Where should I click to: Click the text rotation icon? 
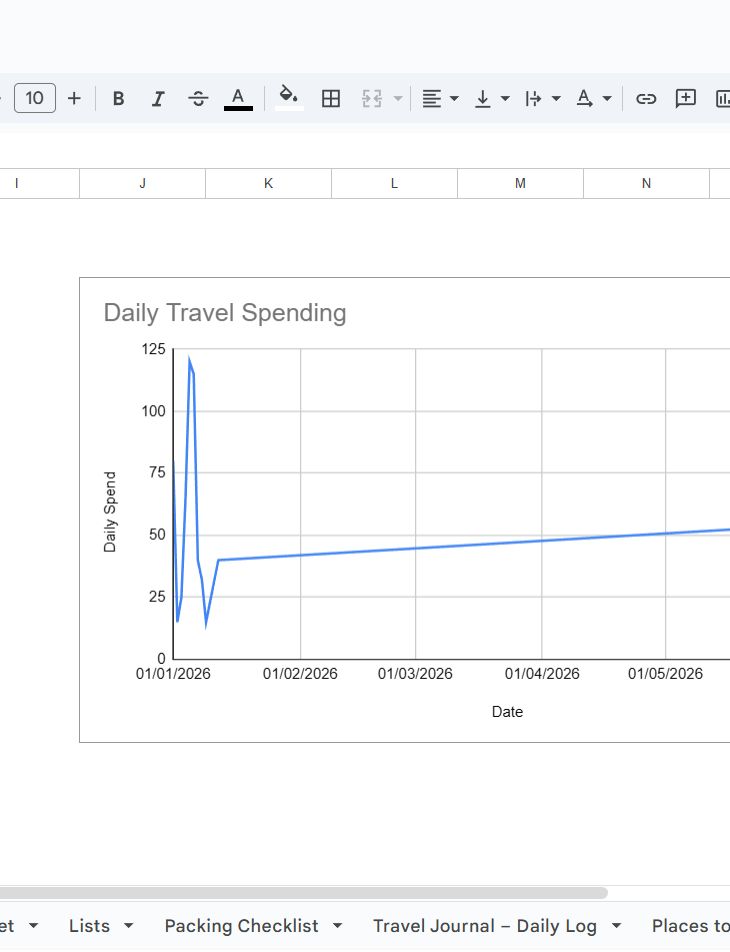[584, 98]
